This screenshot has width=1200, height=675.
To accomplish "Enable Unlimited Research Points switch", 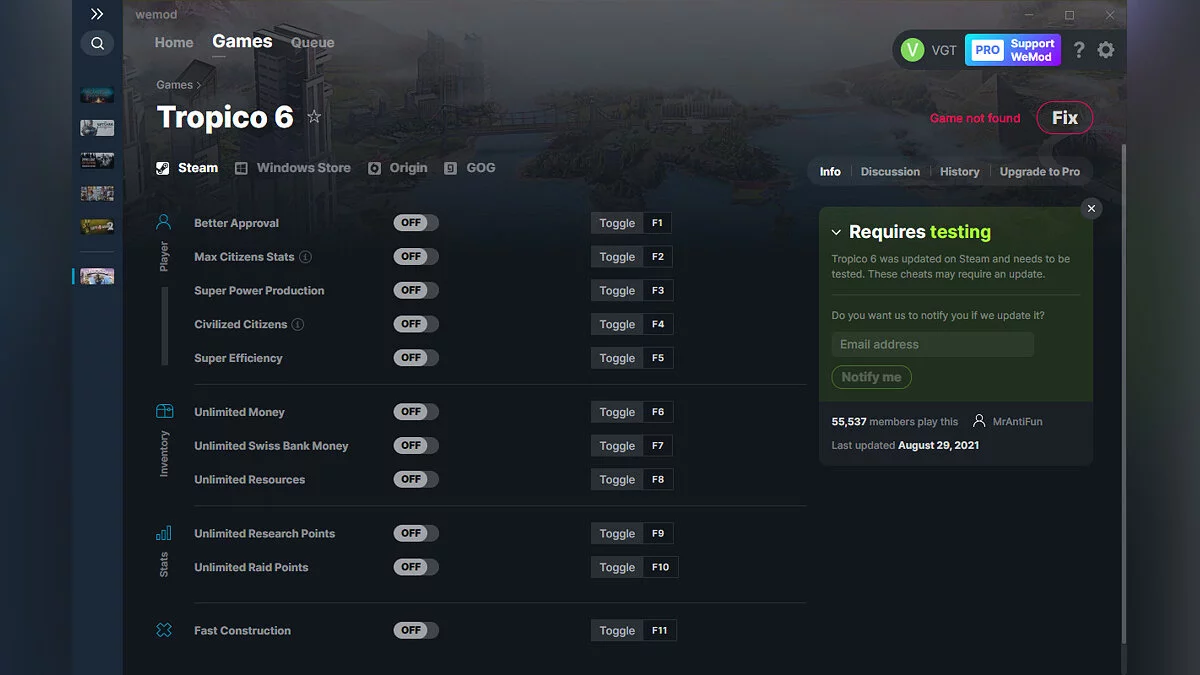I will pos(416,533).
